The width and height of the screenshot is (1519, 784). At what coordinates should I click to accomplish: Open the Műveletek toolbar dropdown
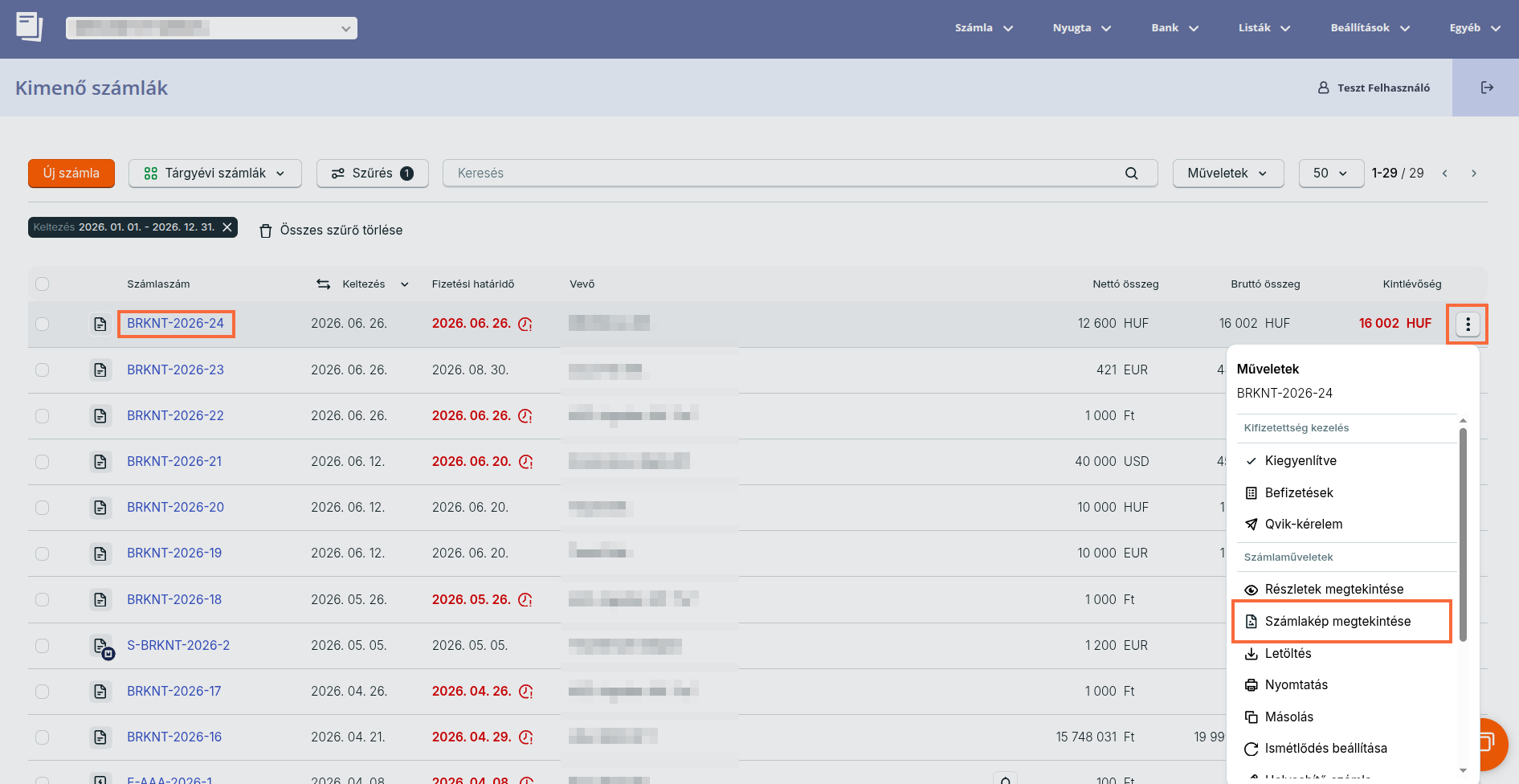(x=1228, y=174)
